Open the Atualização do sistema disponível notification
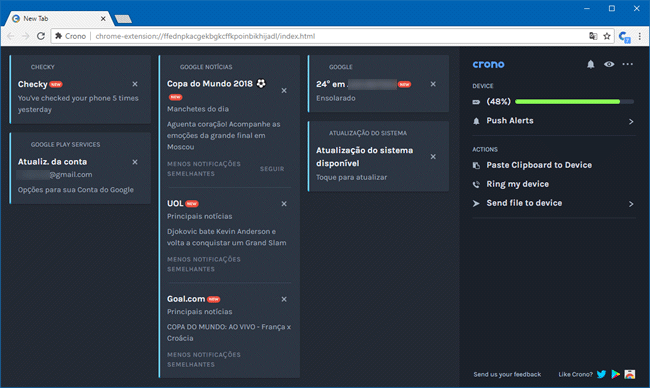The width and height of the screenshot is (650, 388). click(x=364, y=157)
